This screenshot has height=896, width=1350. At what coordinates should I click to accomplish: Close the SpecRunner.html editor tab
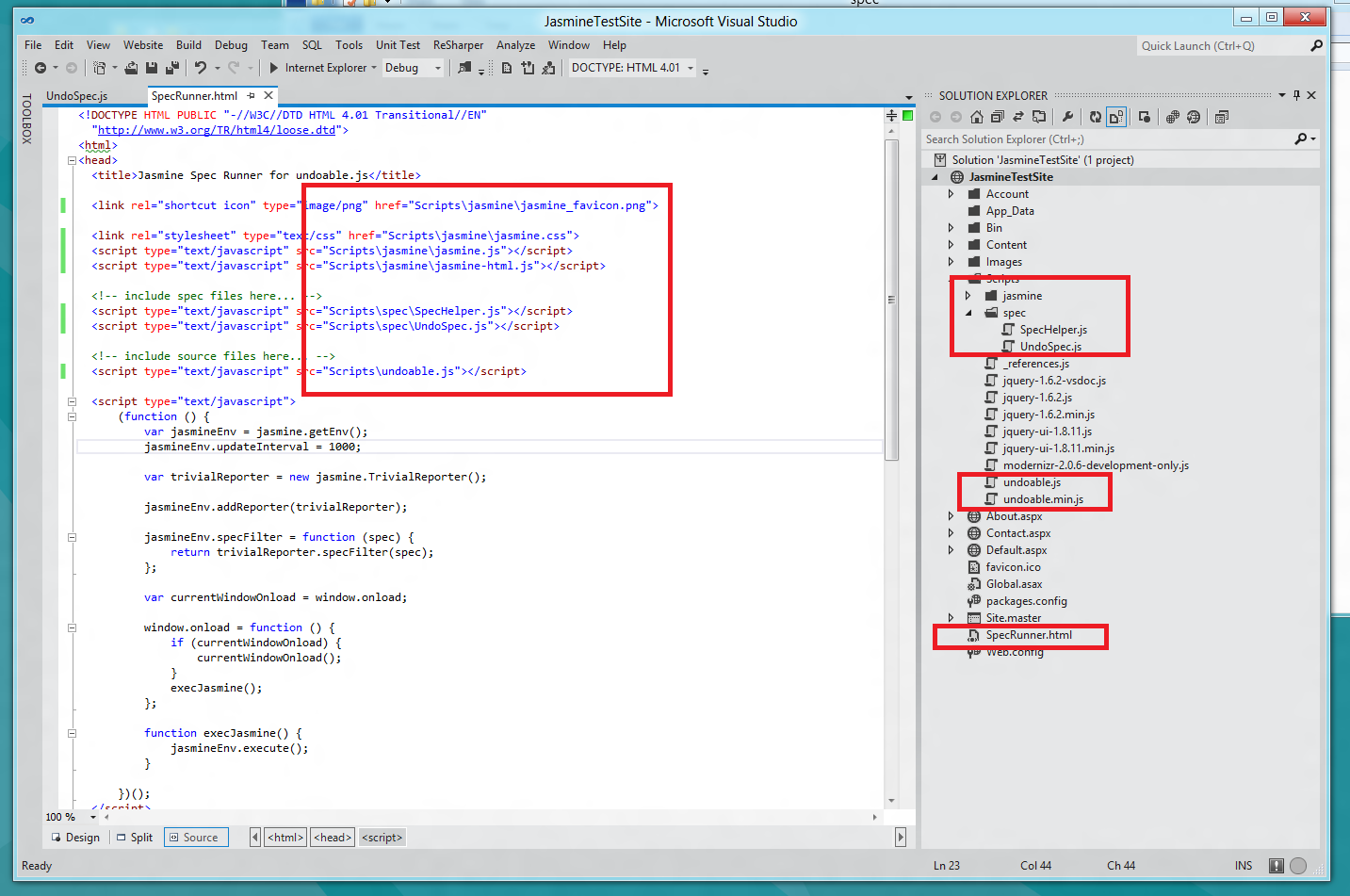(268, 95)
